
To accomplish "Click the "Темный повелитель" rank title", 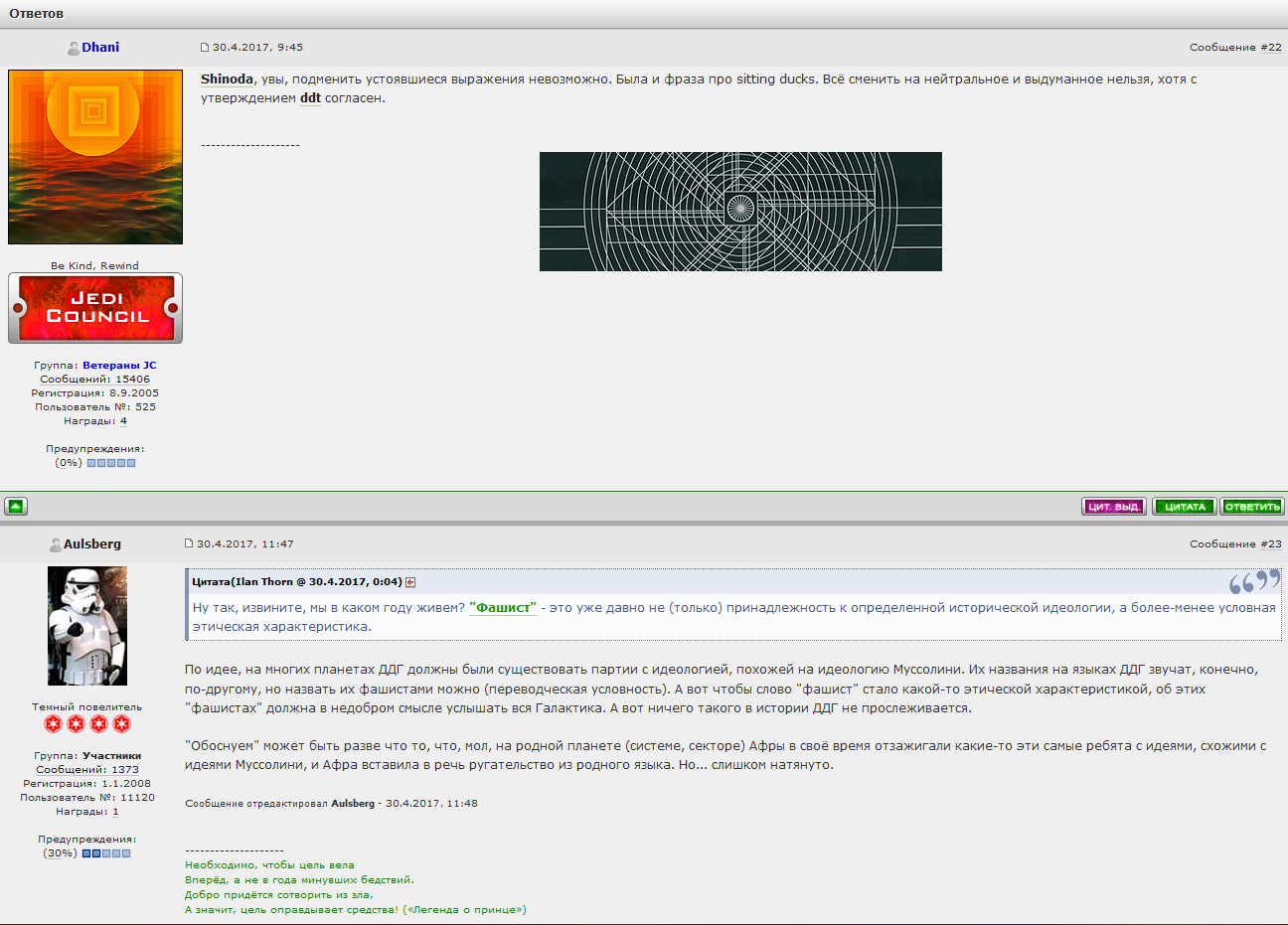I will click(x=87, y=707).
